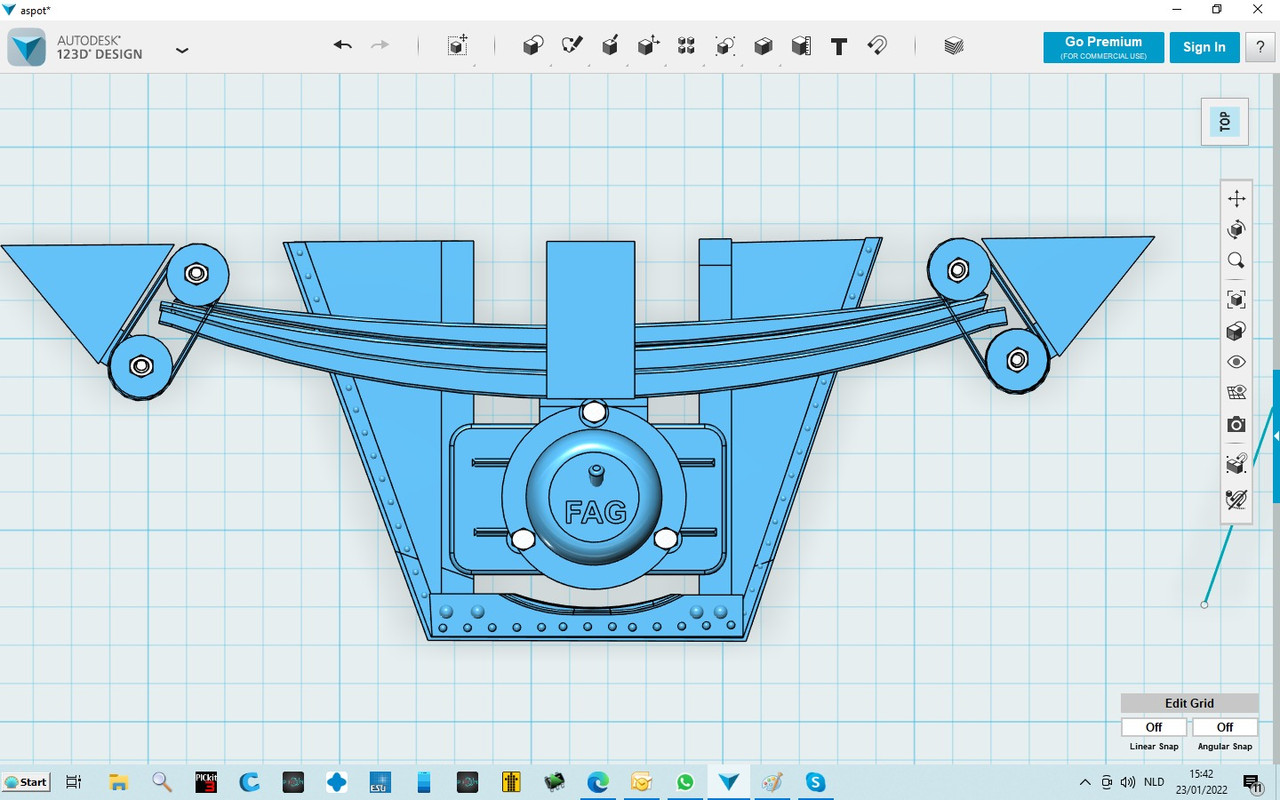This screenshot has width=1280, height=800.
Task: Open the Pattern tool
Action: [686, 46]
